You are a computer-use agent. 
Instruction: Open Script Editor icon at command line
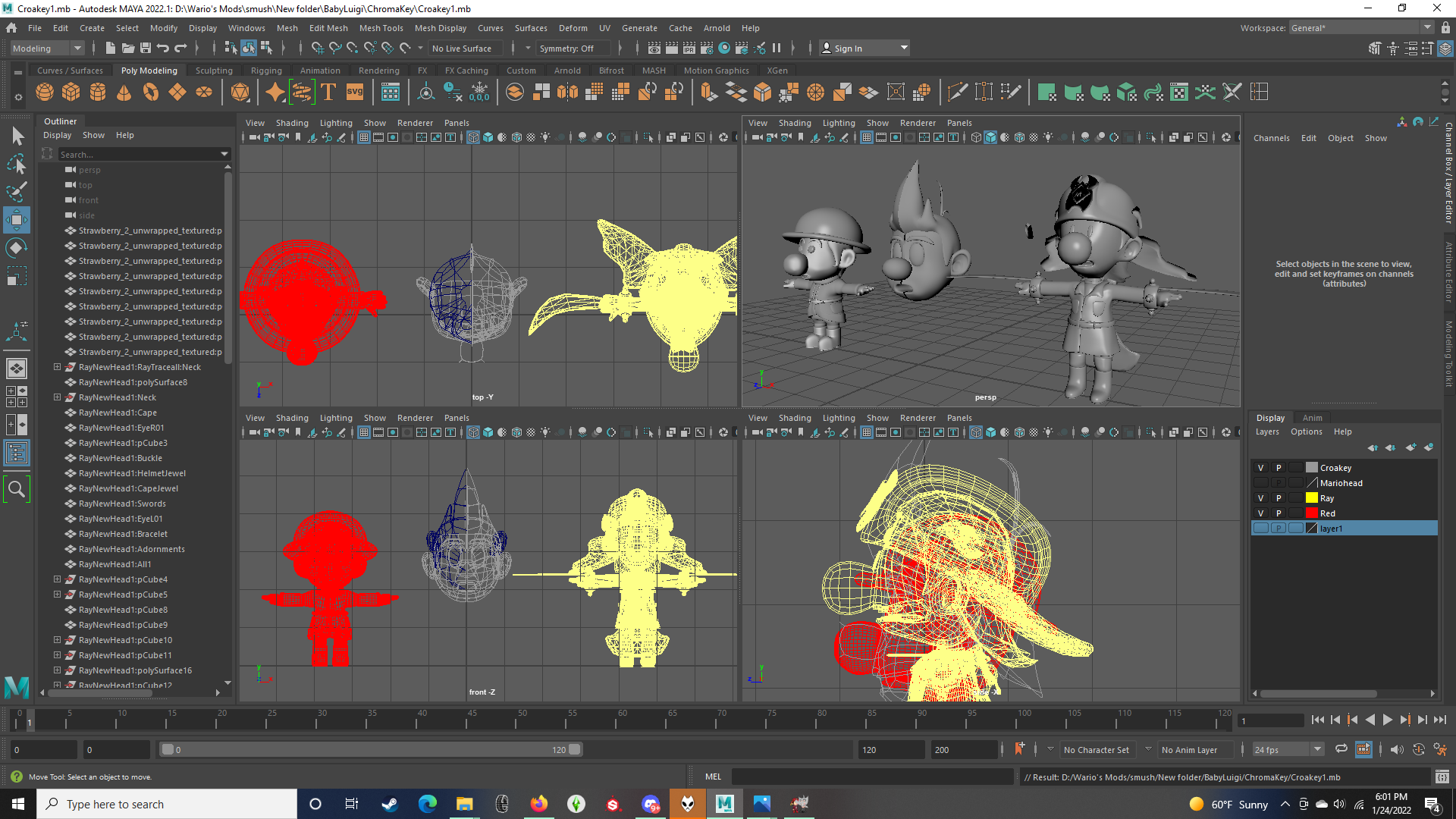1442,777
